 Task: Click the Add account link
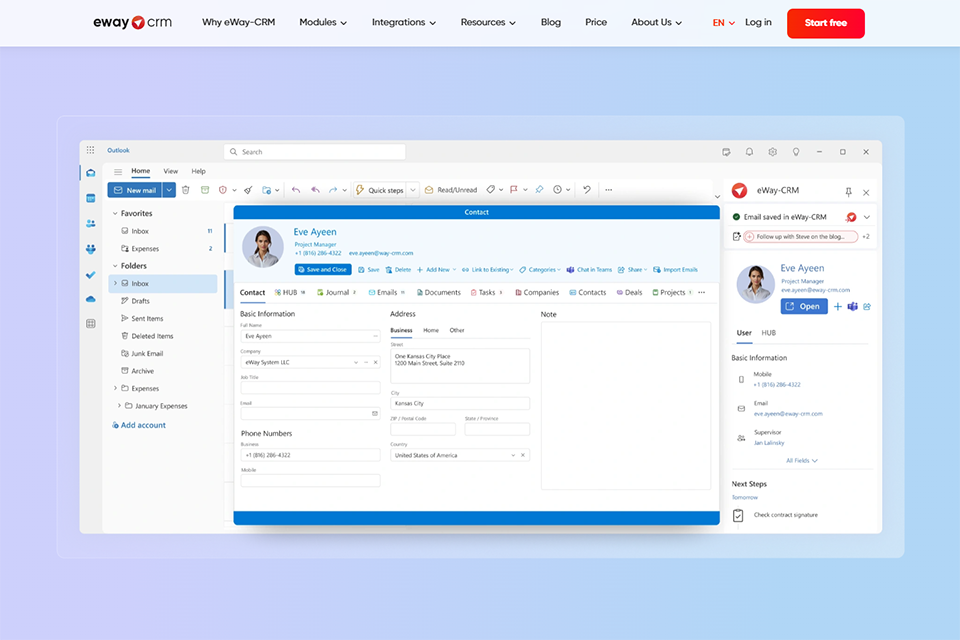(x=139, y=425)
